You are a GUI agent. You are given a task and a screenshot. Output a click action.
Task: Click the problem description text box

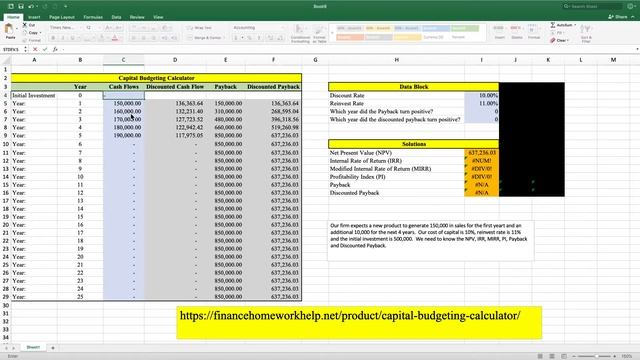[x=431, y=241]
